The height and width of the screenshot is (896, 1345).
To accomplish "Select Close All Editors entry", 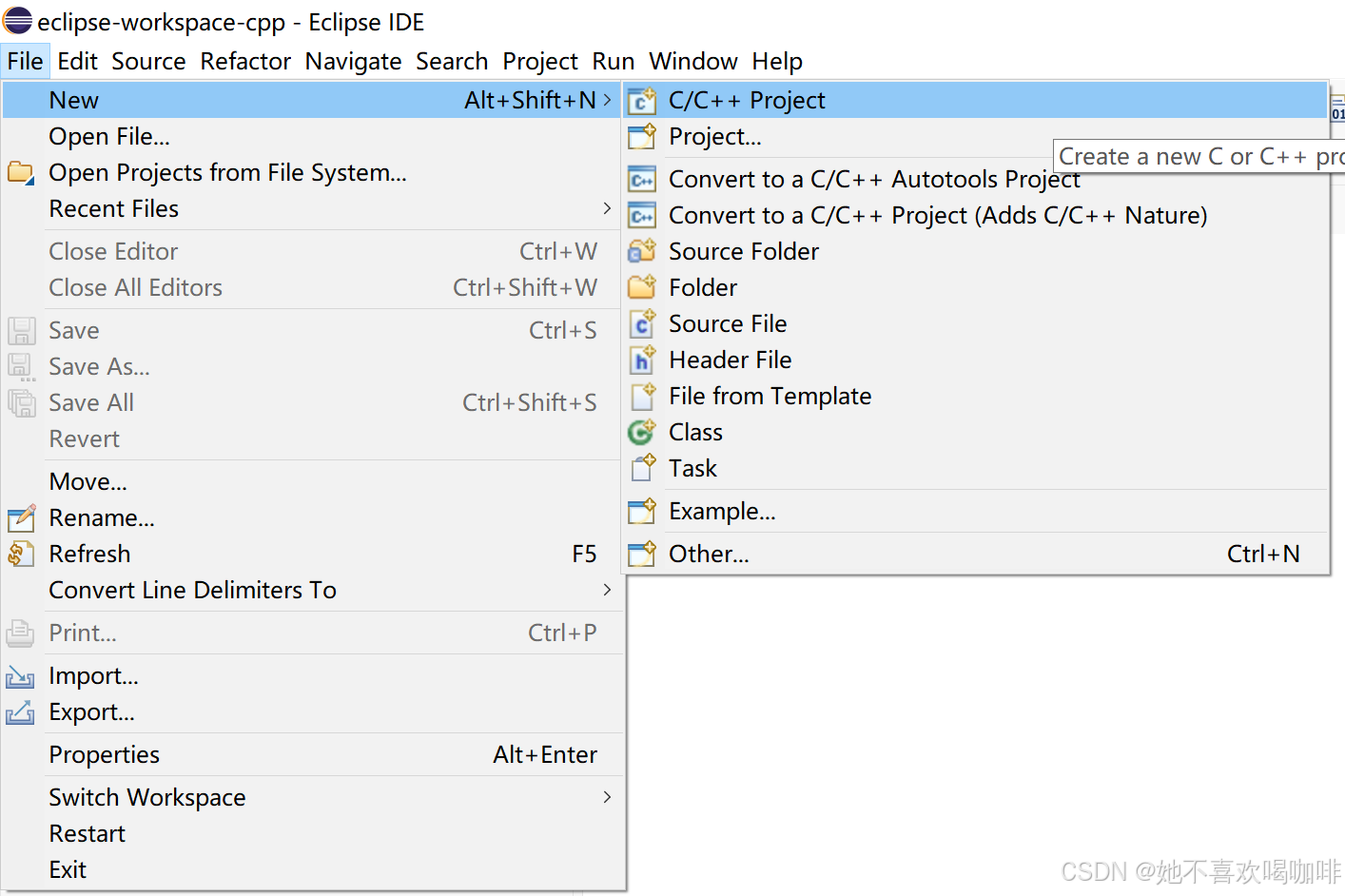I will (x=313, y=287).
